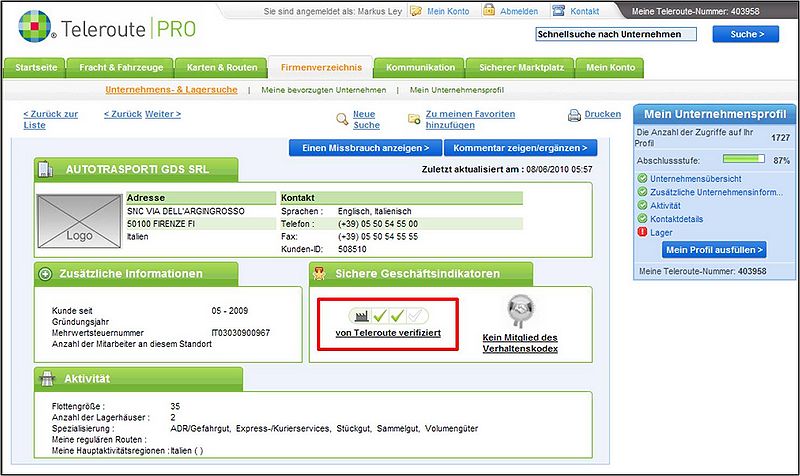Click the phone number (+39) 05 50 54 55 00

pos(378,224)
